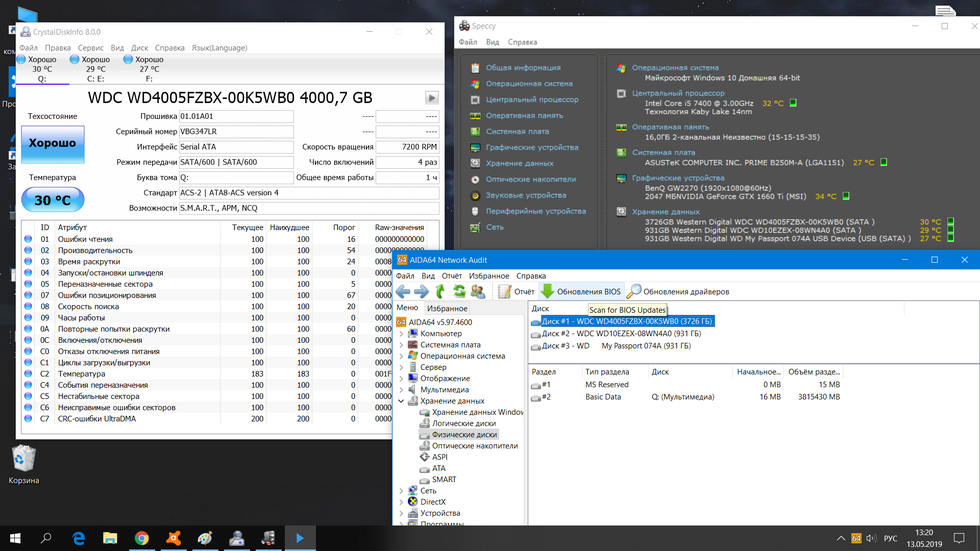The width and height of the screenshot is (980, 551).
Task: Open Корзина recycle bin on desktop
Action: [x=24, y=464]
